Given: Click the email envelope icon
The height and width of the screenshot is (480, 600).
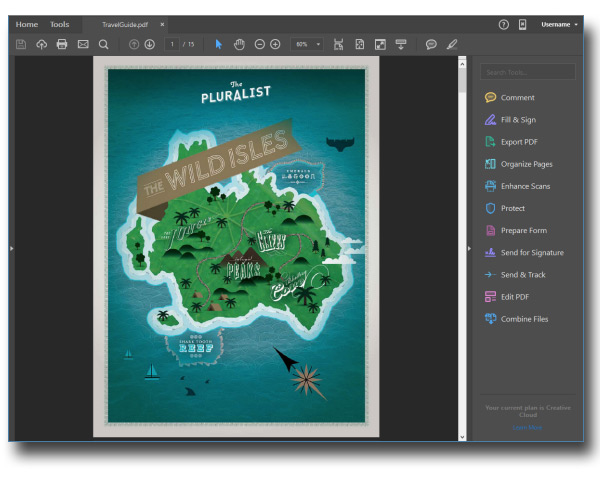Looking at the screenshot, I should (83, 44).
